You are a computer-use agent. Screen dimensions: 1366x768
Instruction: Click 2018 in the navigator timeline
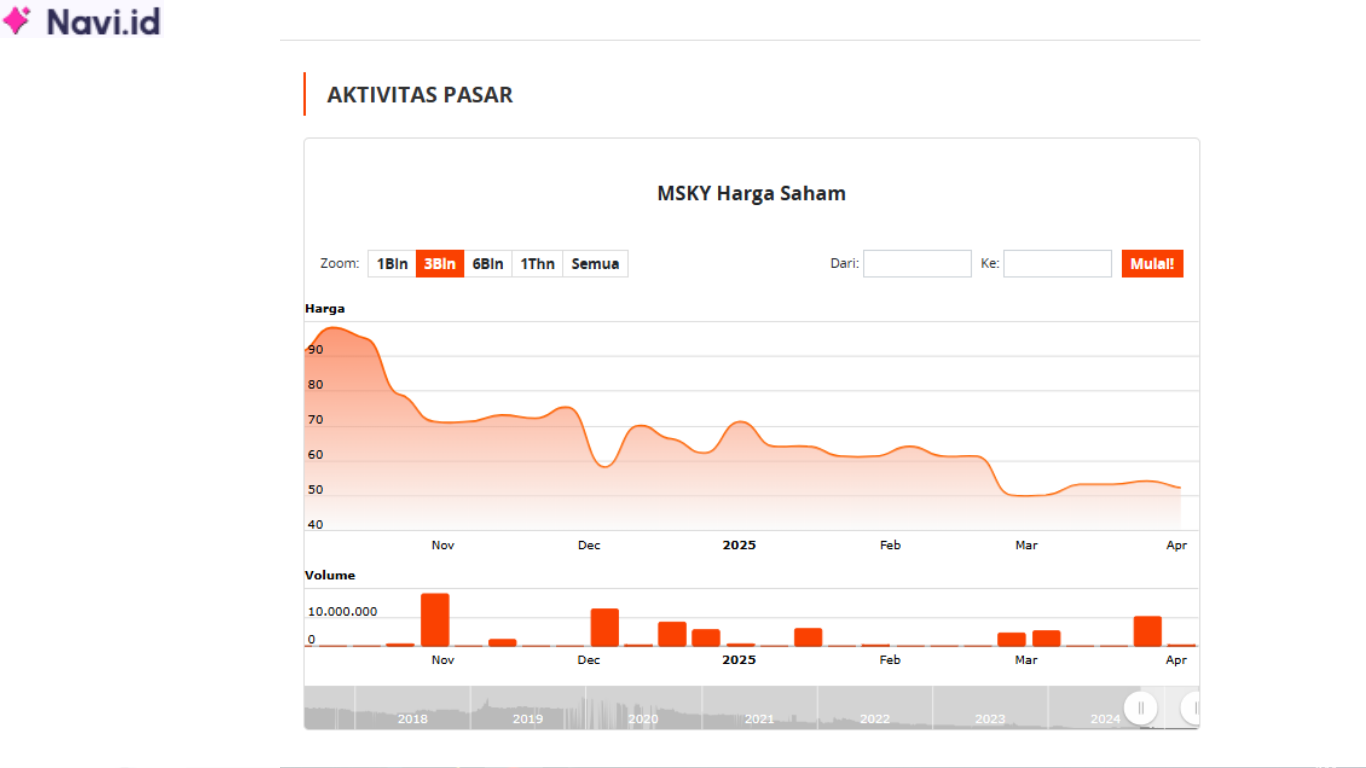click(413, 719)
